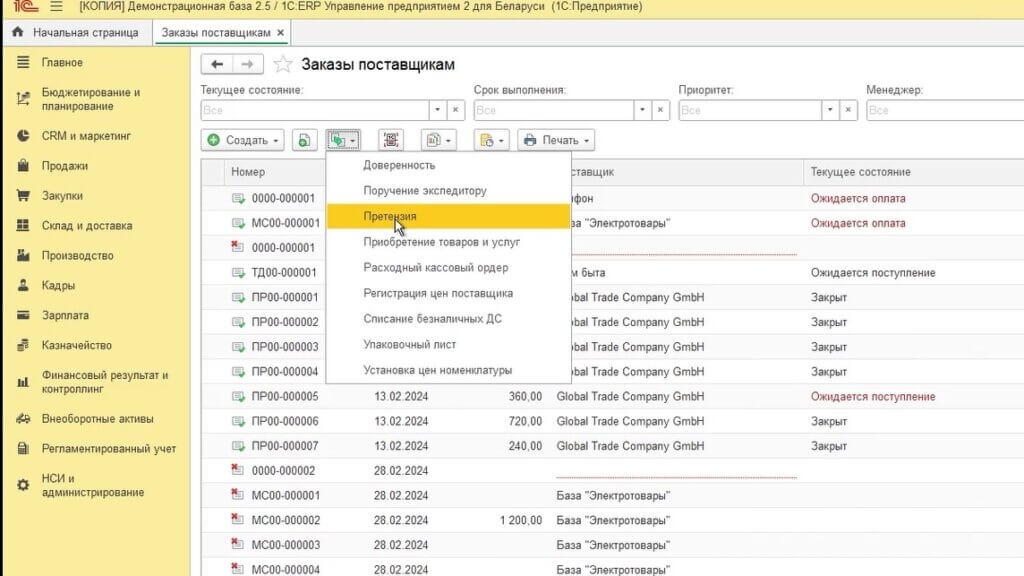Click the copy document toolbar icon
Screen dimensions: 1024x576
305,141
